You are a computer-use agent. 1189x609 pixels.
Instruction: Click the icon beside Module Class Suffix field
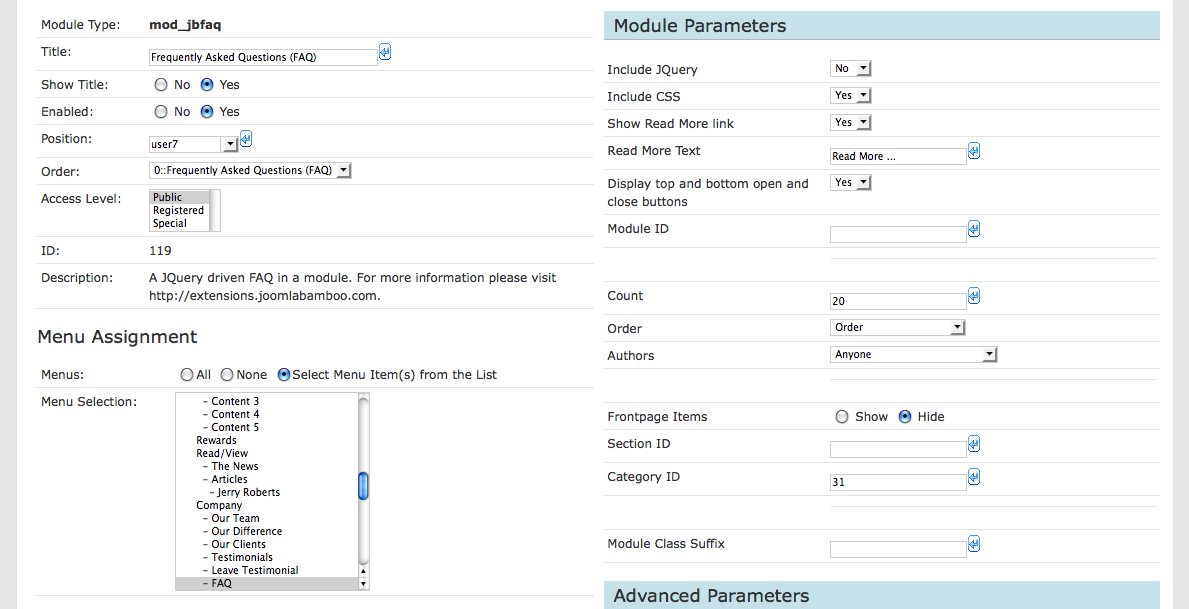(974, 544)
